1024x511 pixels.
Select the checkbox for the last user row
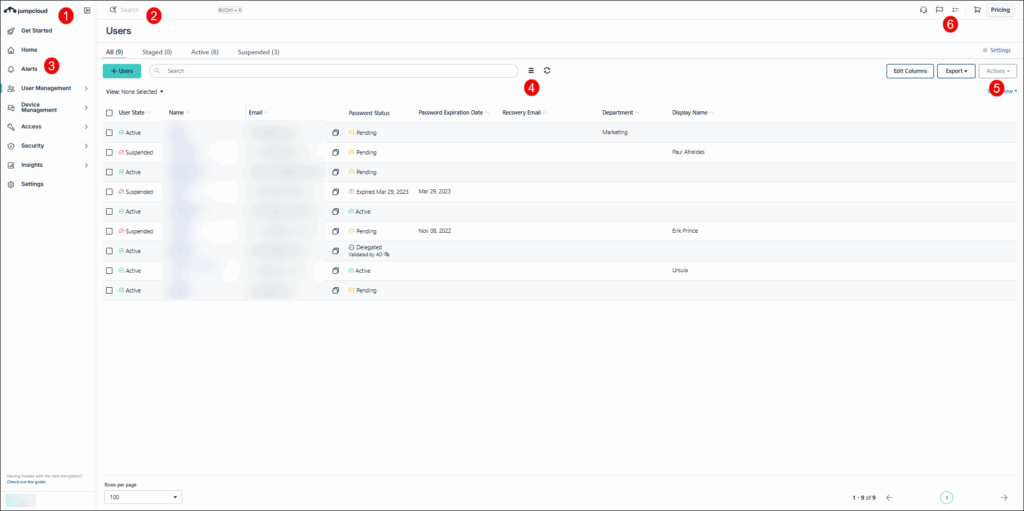tap(110, 290)
